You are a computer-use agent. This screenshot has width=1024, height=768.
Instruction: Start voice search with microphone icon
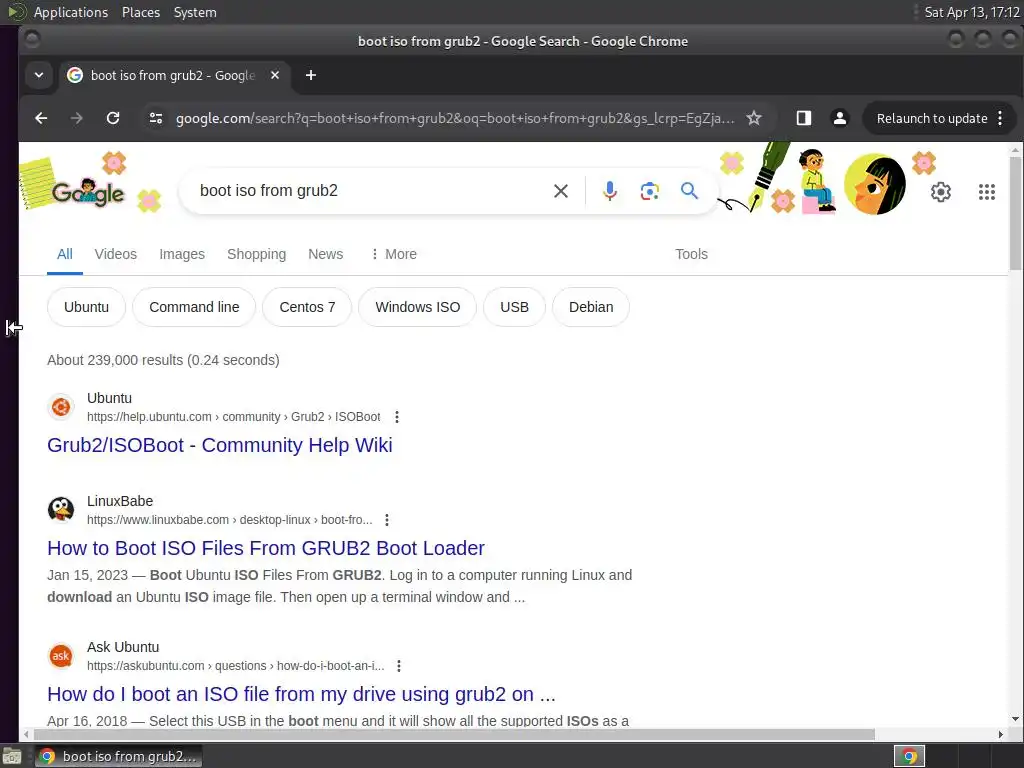click(x=609, y=191)
